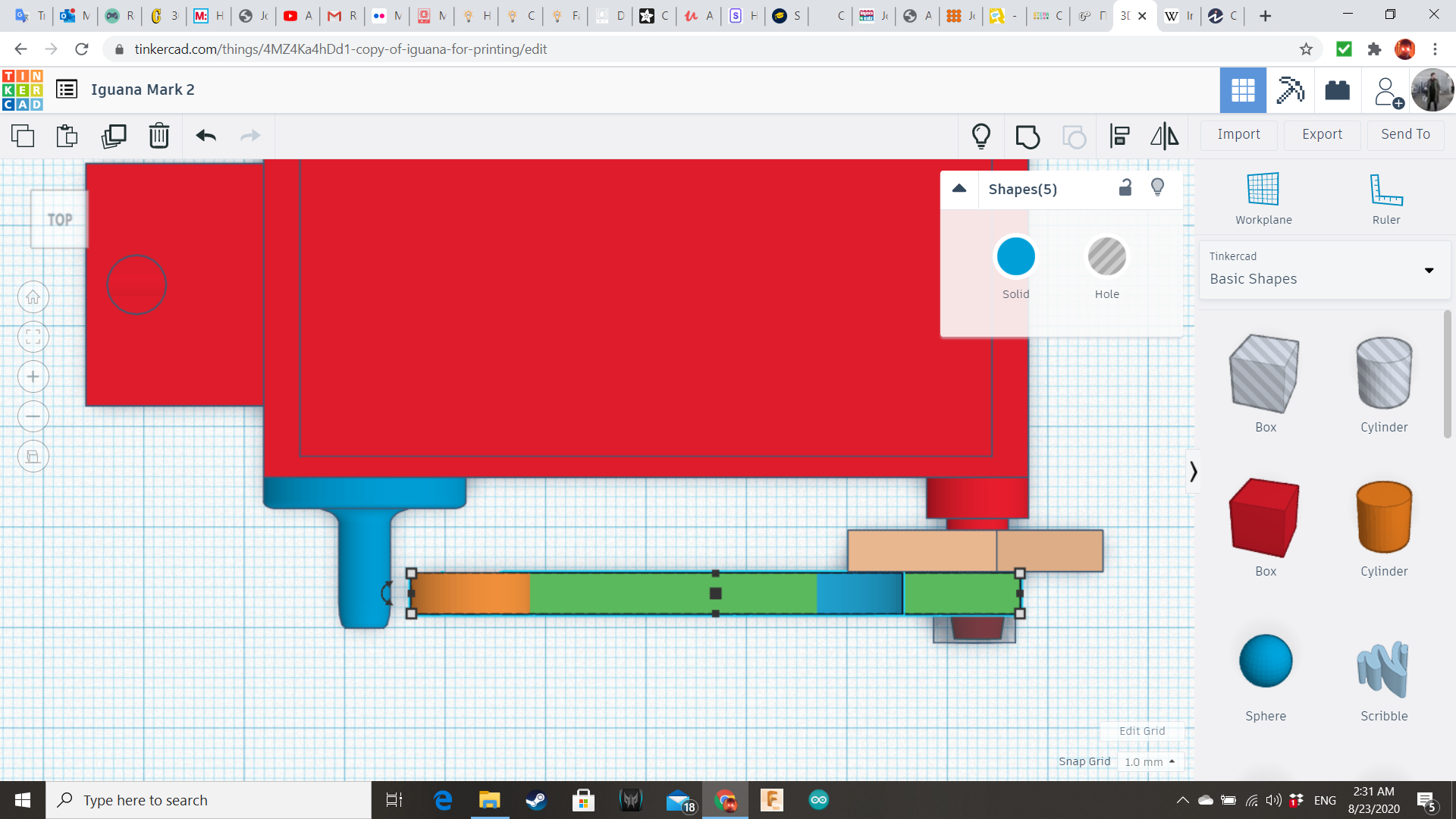Open the Send To menu
This screenshot has width=1456, height=819.
(x=1405, y=134)
